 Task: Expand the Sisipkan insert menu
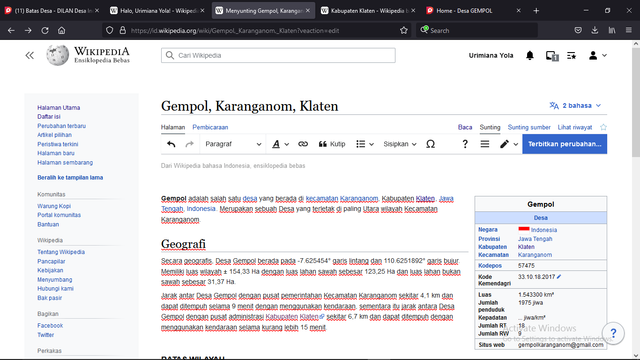[x=400, y=144]
